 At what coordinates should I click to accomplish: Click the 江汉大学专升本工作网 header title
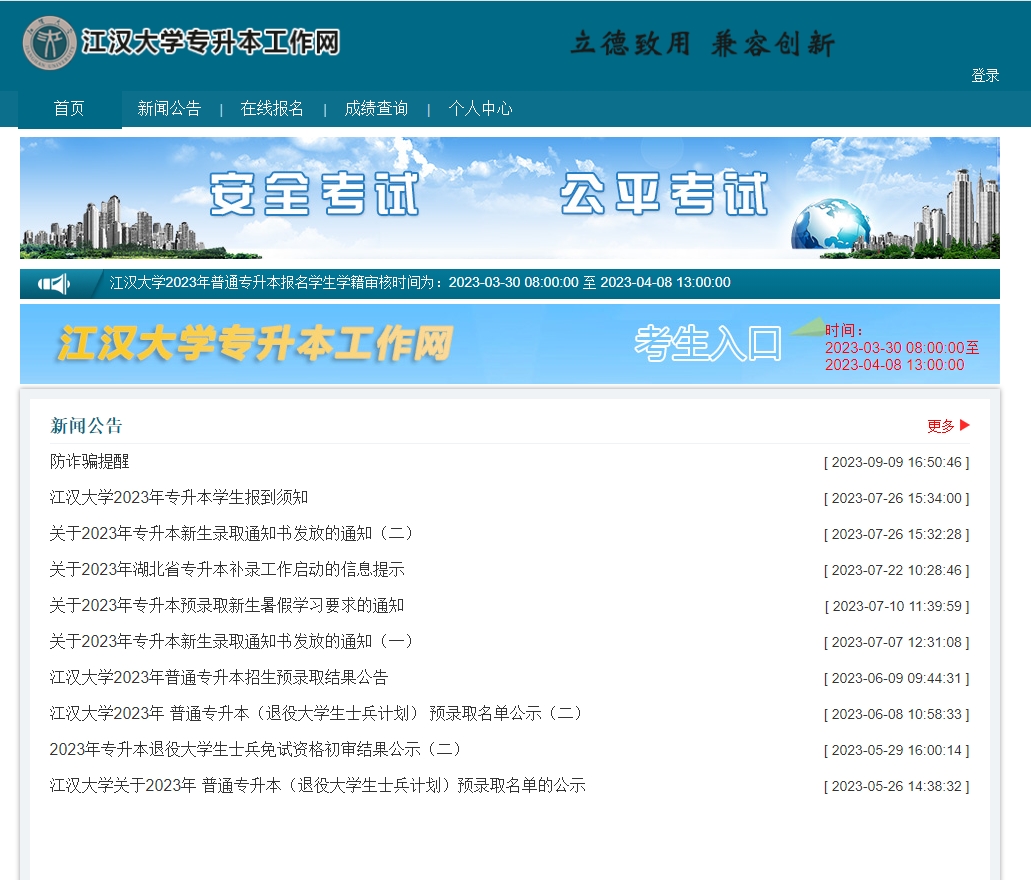(210, 43)
